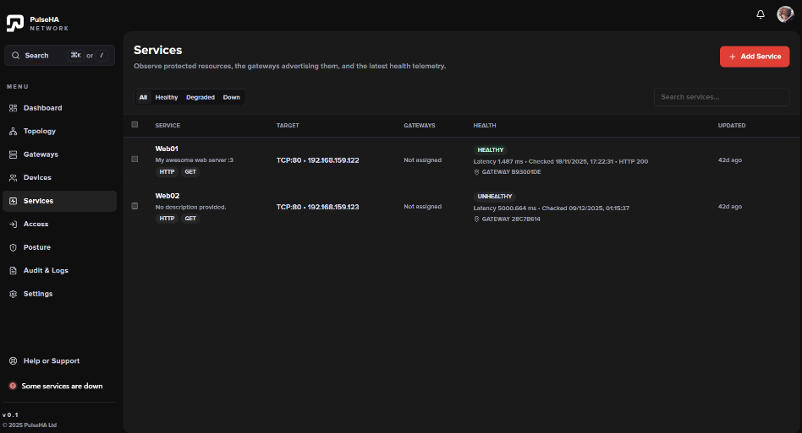Click the HEALTH column header
The image size is (802, 433).
click(485, 126)
